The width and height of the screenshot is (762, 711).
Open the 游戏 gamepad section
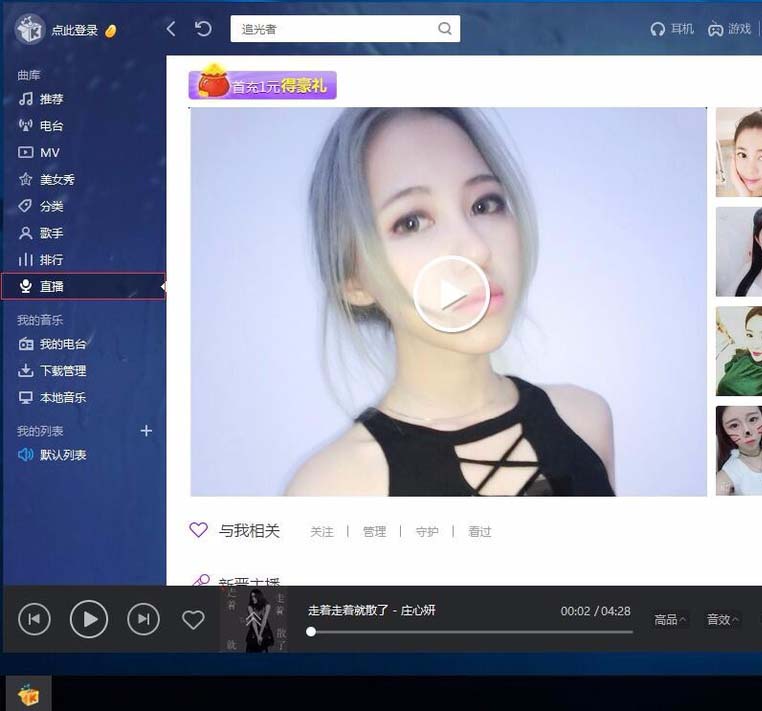tap(729, 29)
